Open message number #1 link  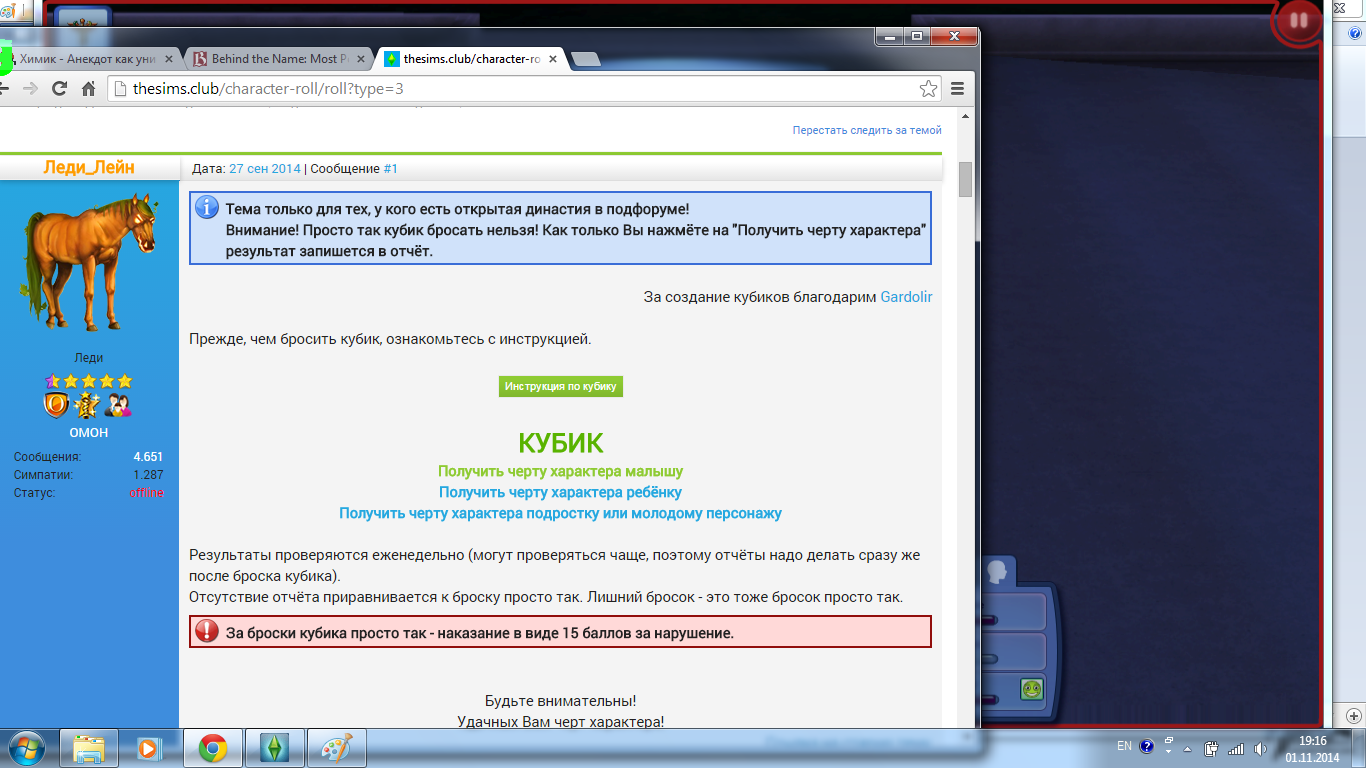click(x=390, y=169)
